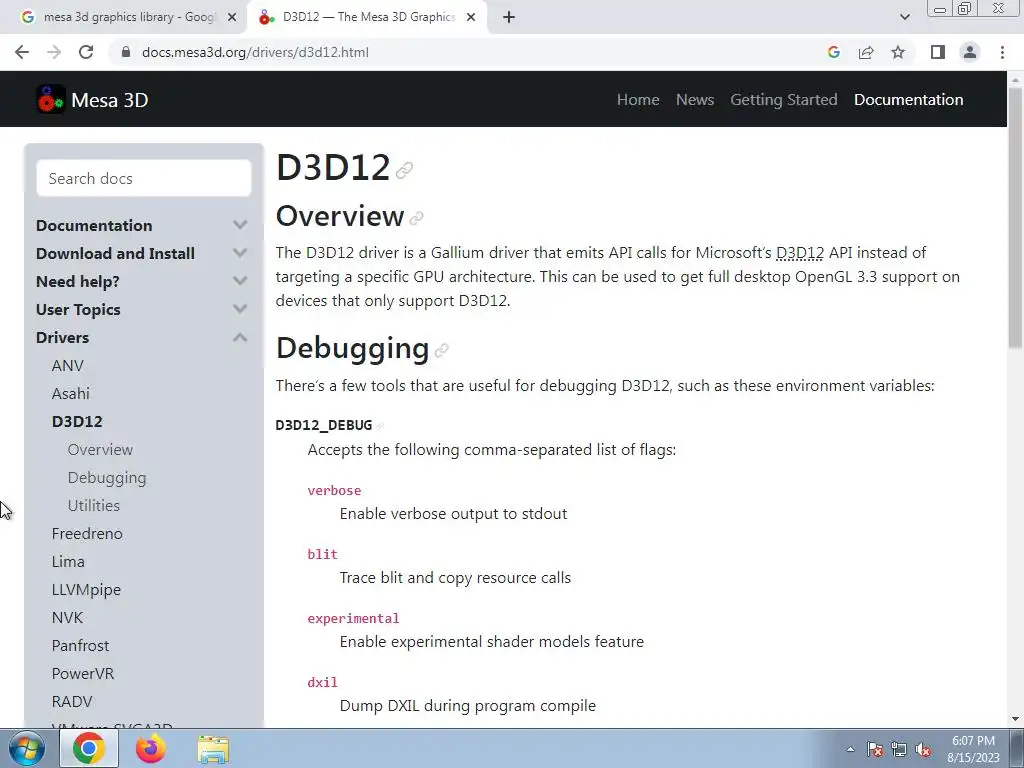
Task: Click Chrome icon in taskbar
Action: [x=89, y=748]
